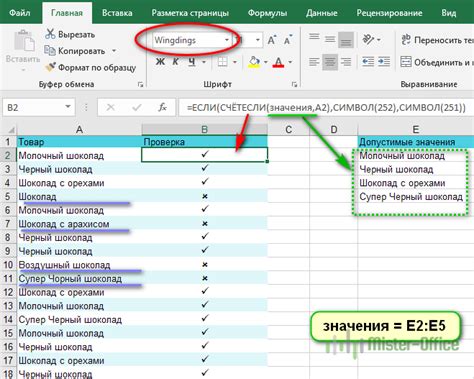The image size is (474, 379).
Task: Click Merge and Center (Объединить)
Action: point(437,62)
